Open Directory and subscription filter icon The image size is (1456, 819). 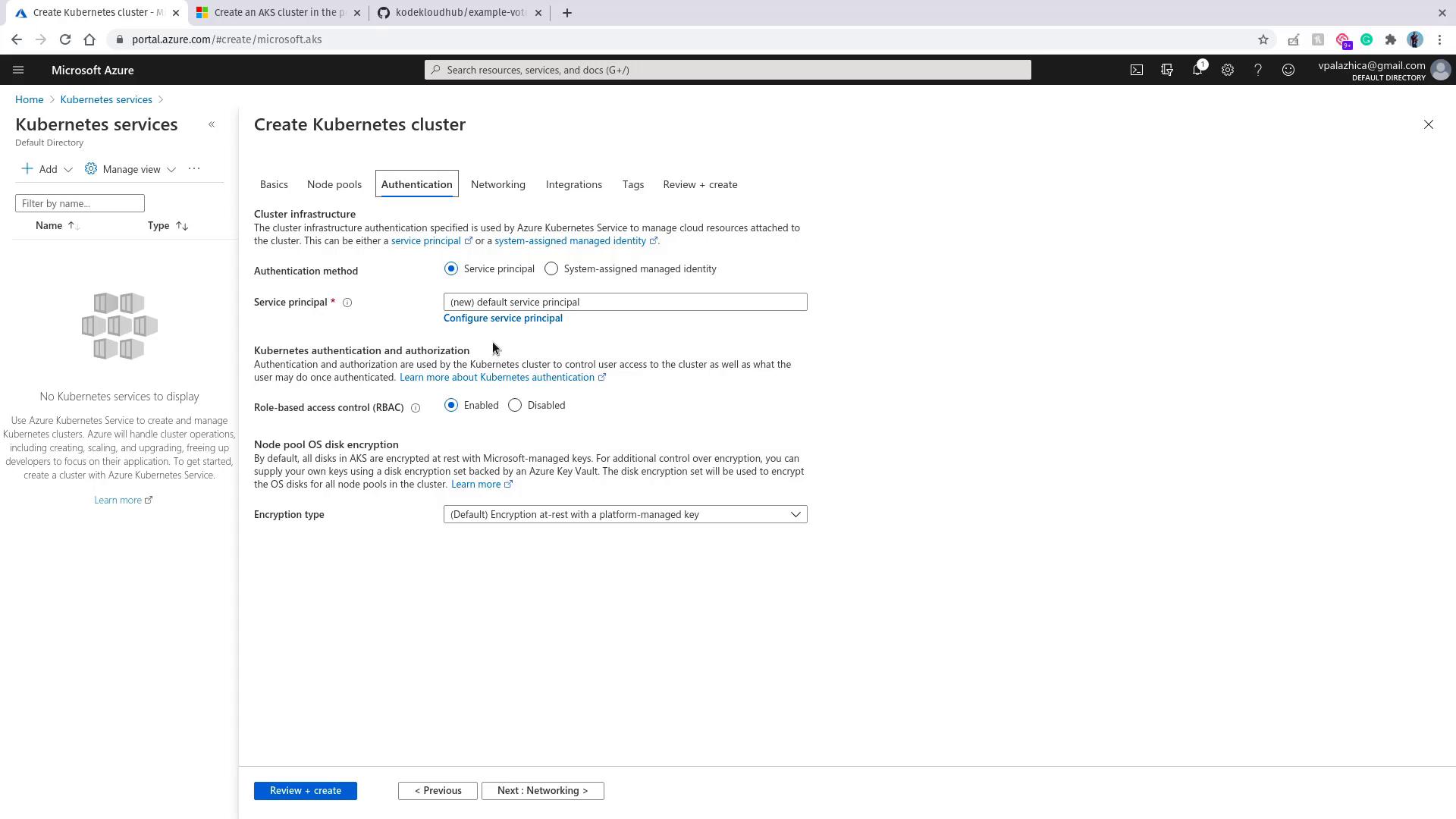(x=1167, y=70)
